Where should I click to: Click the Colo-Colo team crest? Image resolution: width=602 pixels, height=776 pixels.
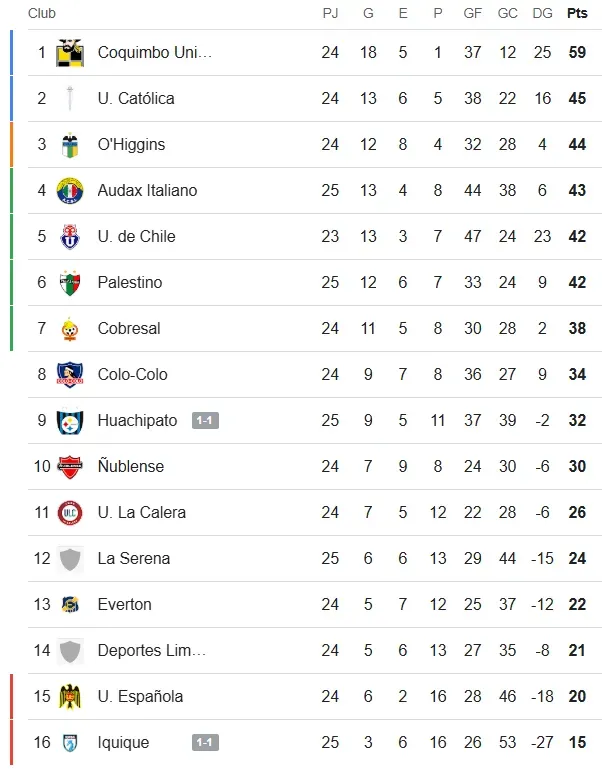(x=70, y=374)
